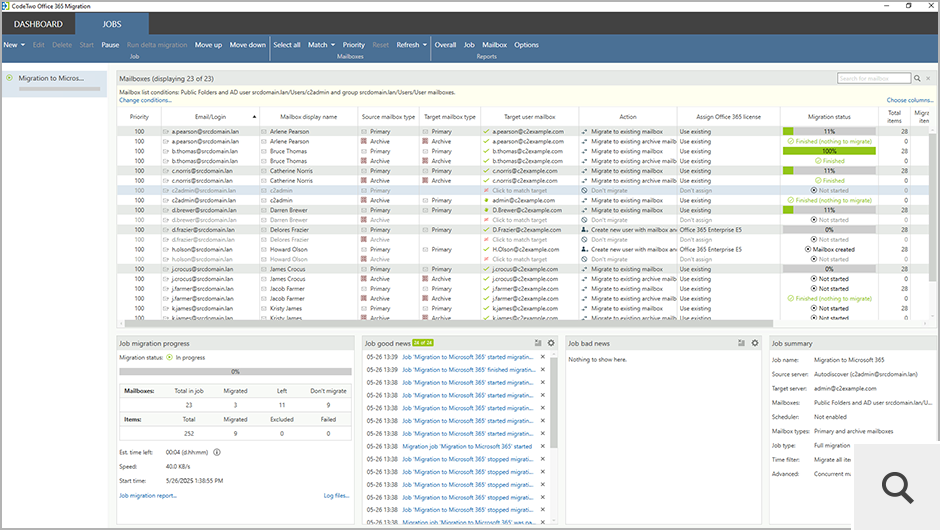The width and height of the screenshot is (940, 530).
Task: Open the Match dropdown
Action: pyautogui.click(x=321, y=45)
